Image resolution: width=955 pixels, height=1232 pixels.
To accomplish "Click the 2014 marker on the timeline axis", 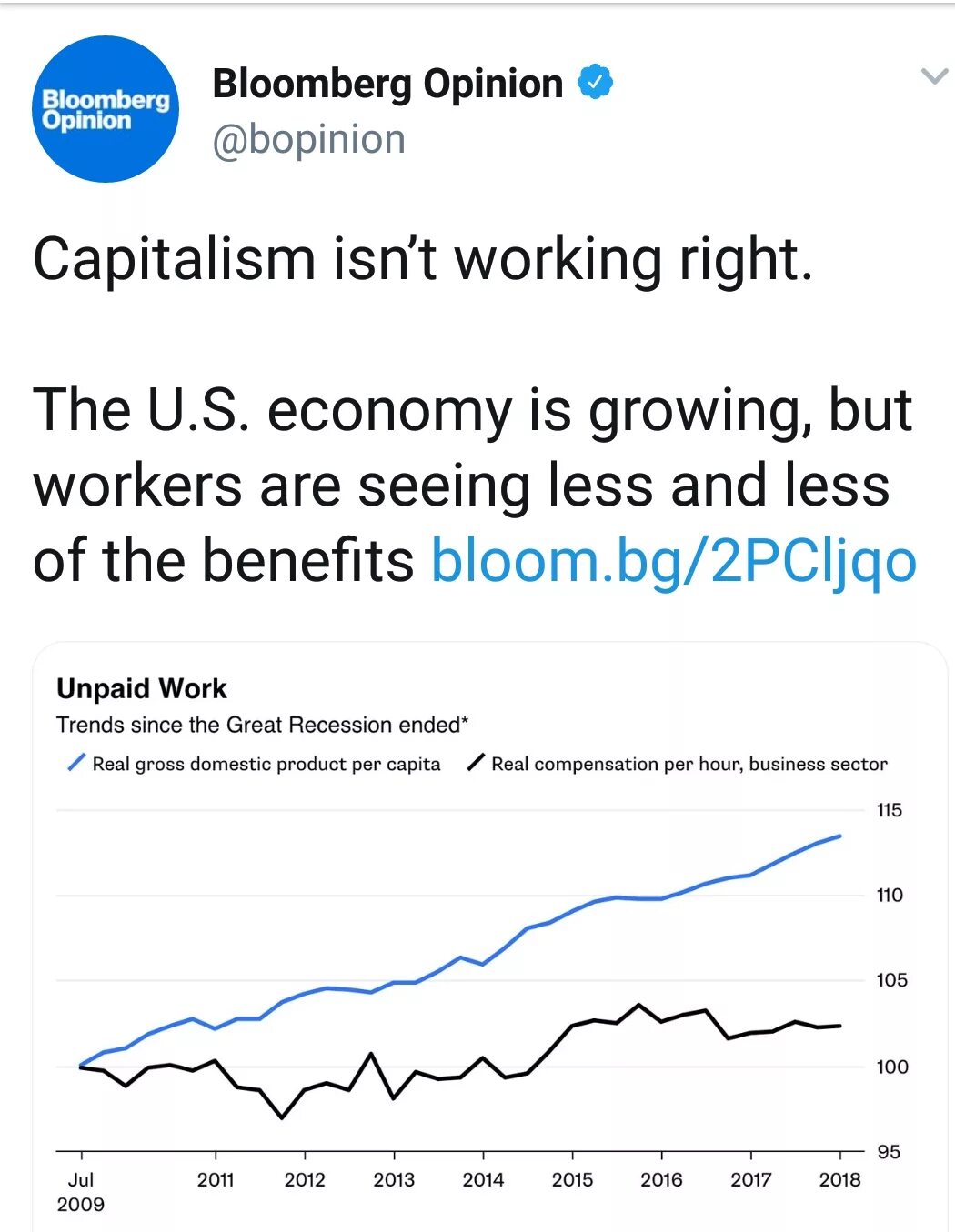I will click(483, 1179).
